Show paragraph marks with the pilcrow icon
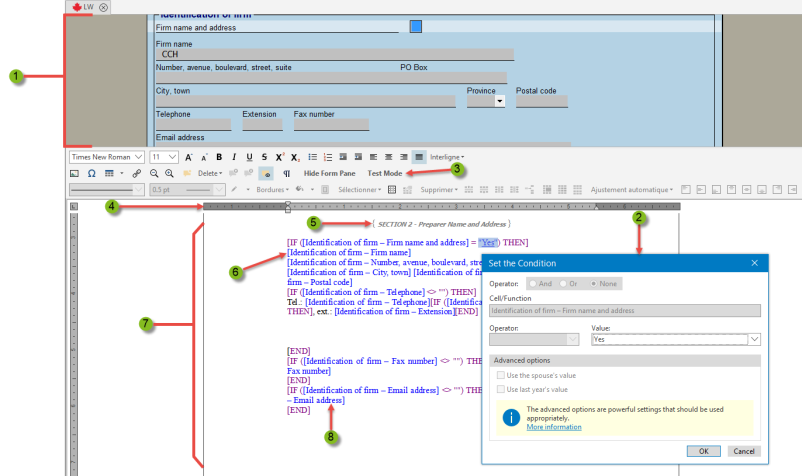 pyautogui.click(x=287, y=173)
